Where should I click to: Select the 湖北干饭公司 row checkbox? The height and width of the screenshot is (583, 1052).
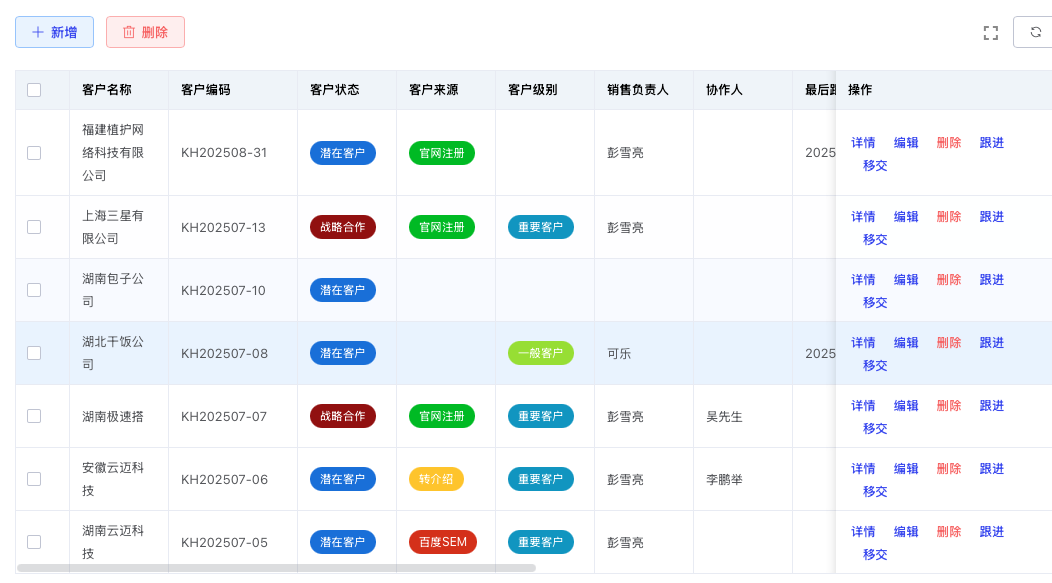pyautogui.click(x=34, y=353)
